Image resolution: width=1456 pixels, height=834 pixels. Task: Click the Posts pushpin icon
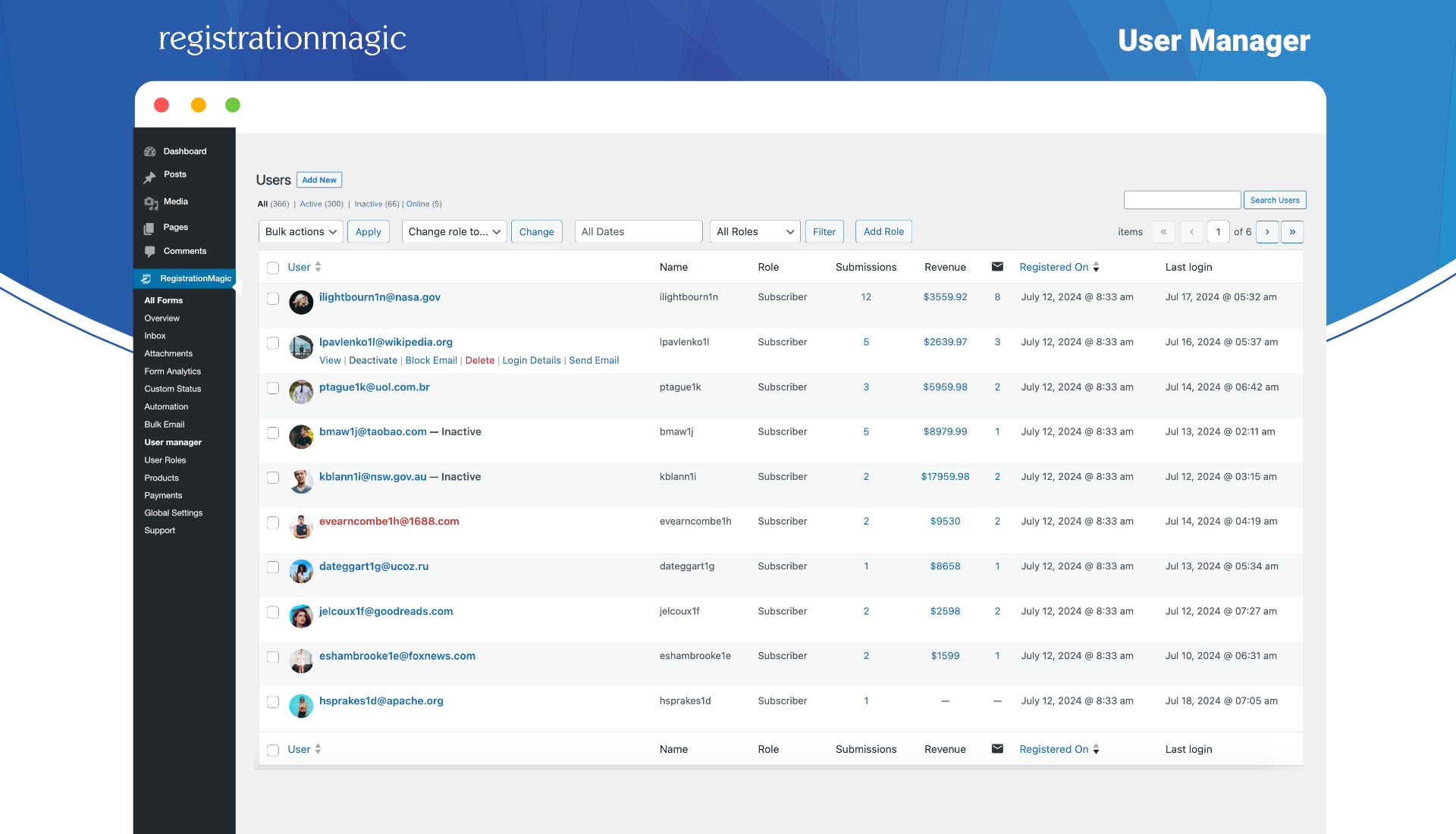coord(150,177)
